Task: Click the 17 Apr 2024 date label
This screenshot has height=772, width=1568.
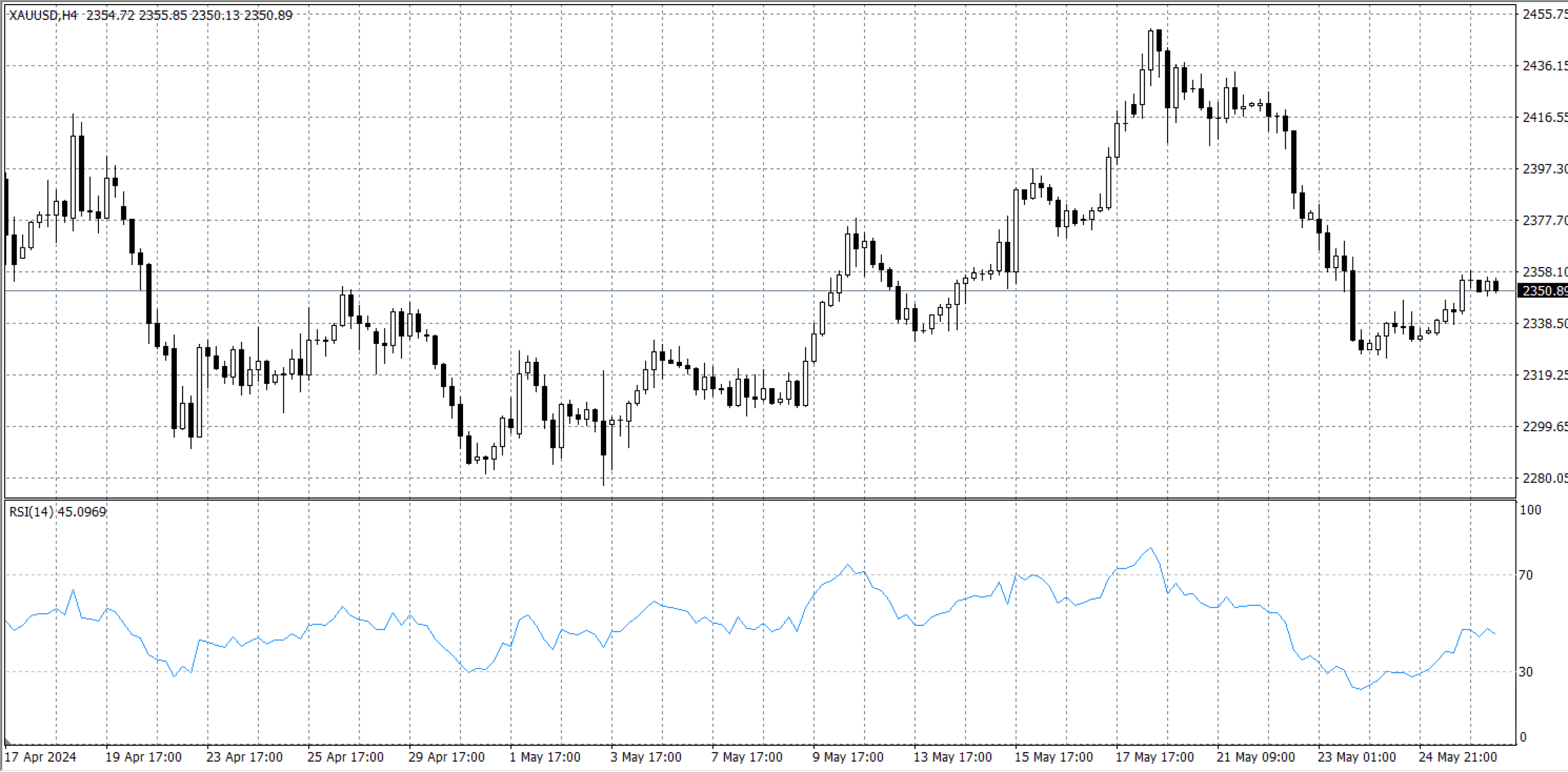Action: point(40,757)
